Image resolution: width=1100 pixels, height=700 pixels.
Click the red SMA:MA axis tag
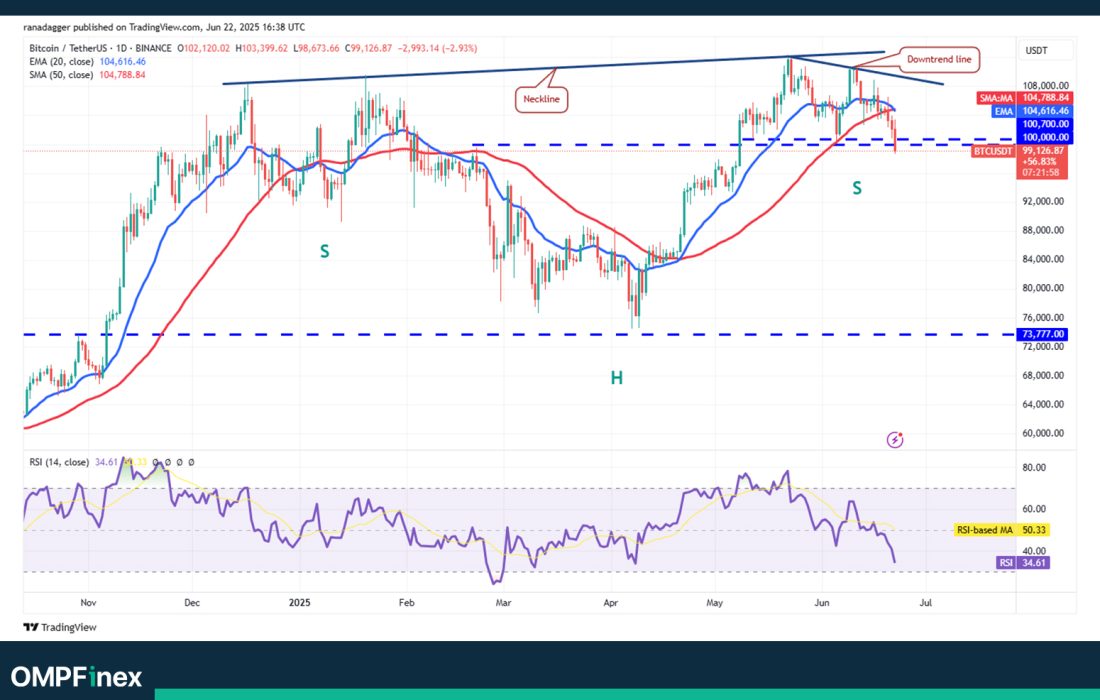click(994, 99)
